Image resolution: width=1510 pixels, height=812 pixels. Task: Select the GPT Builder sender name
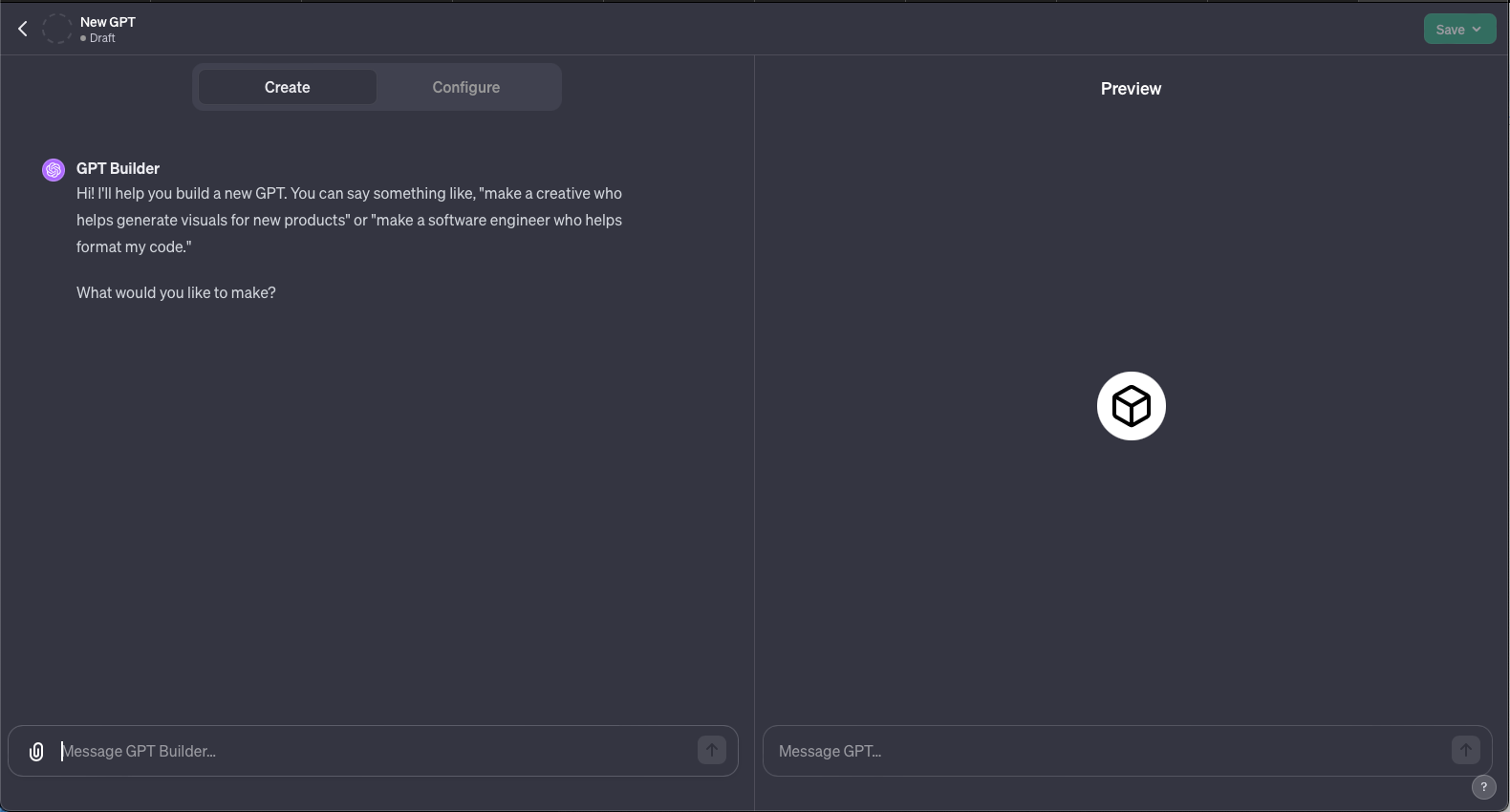click(x=118, y=168)
